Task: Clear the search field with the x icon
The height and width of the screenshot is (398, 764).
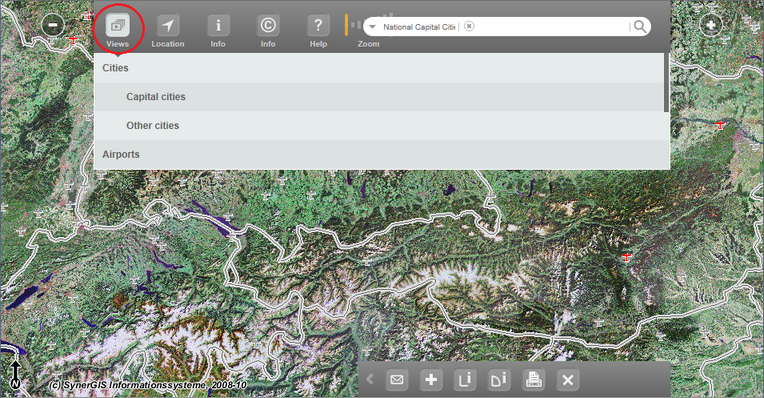Action: (469, 26)
